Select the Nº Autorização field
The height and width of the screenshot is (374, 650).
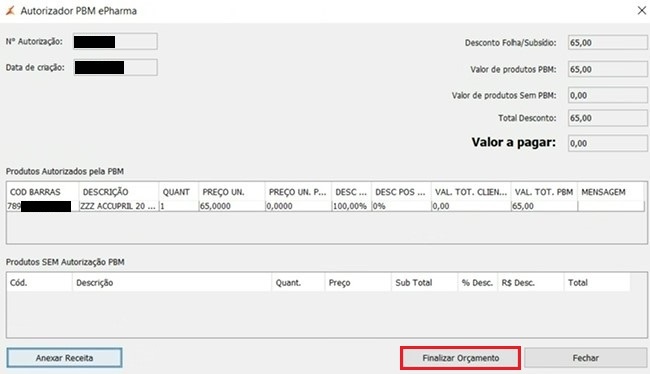click(115, 41)
